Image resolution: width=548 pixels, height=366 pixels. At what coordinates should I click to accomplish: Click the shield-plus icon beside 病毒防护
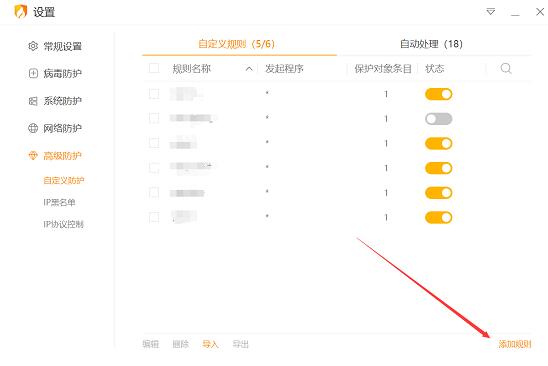coord(33,73)
